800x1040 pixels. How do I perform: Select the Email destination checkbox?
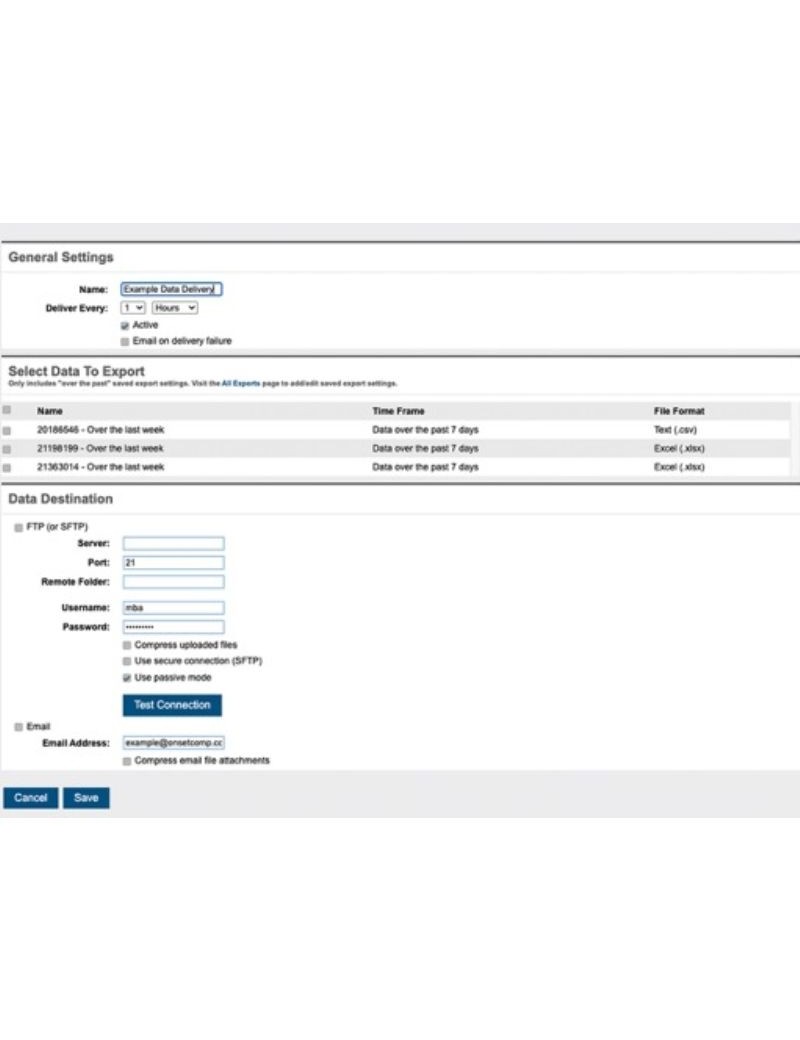(18, 726)
